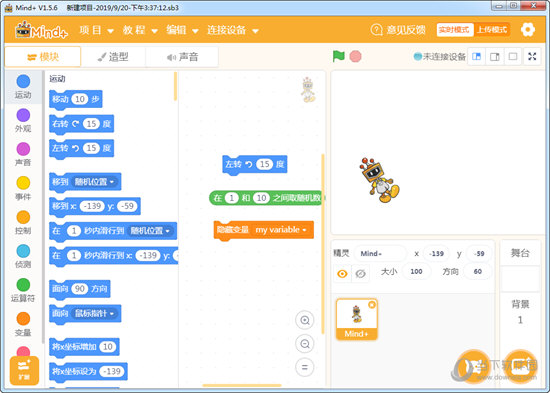Click the 右转 15 度 block

click(81, 124)
